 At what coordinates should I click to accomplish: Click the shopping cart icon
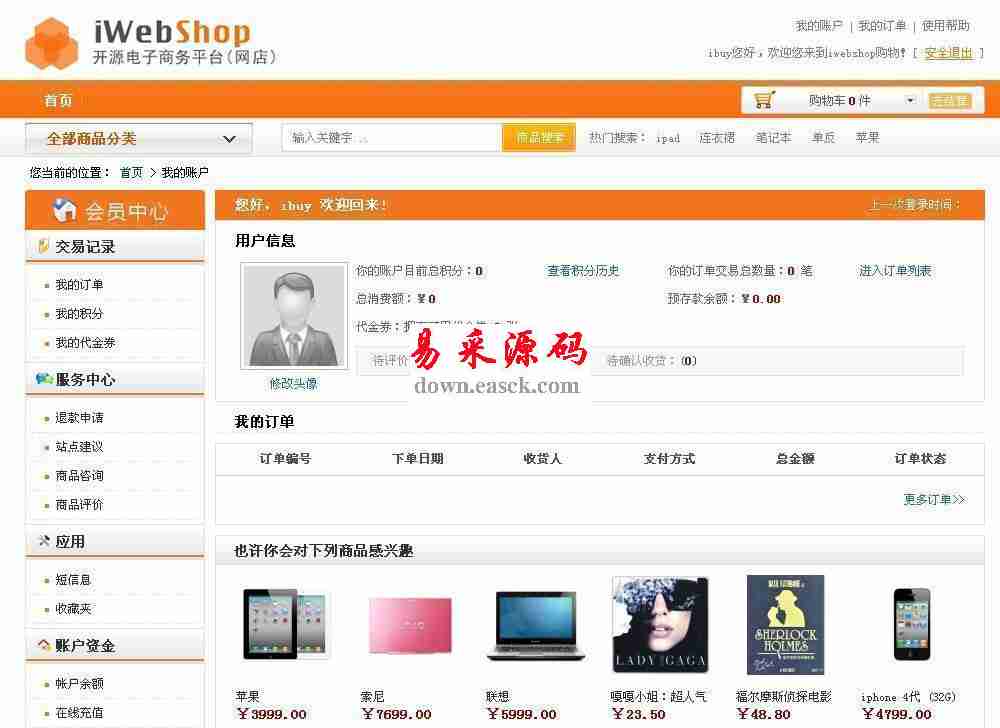pyautogui.click(x=763, y=100)
